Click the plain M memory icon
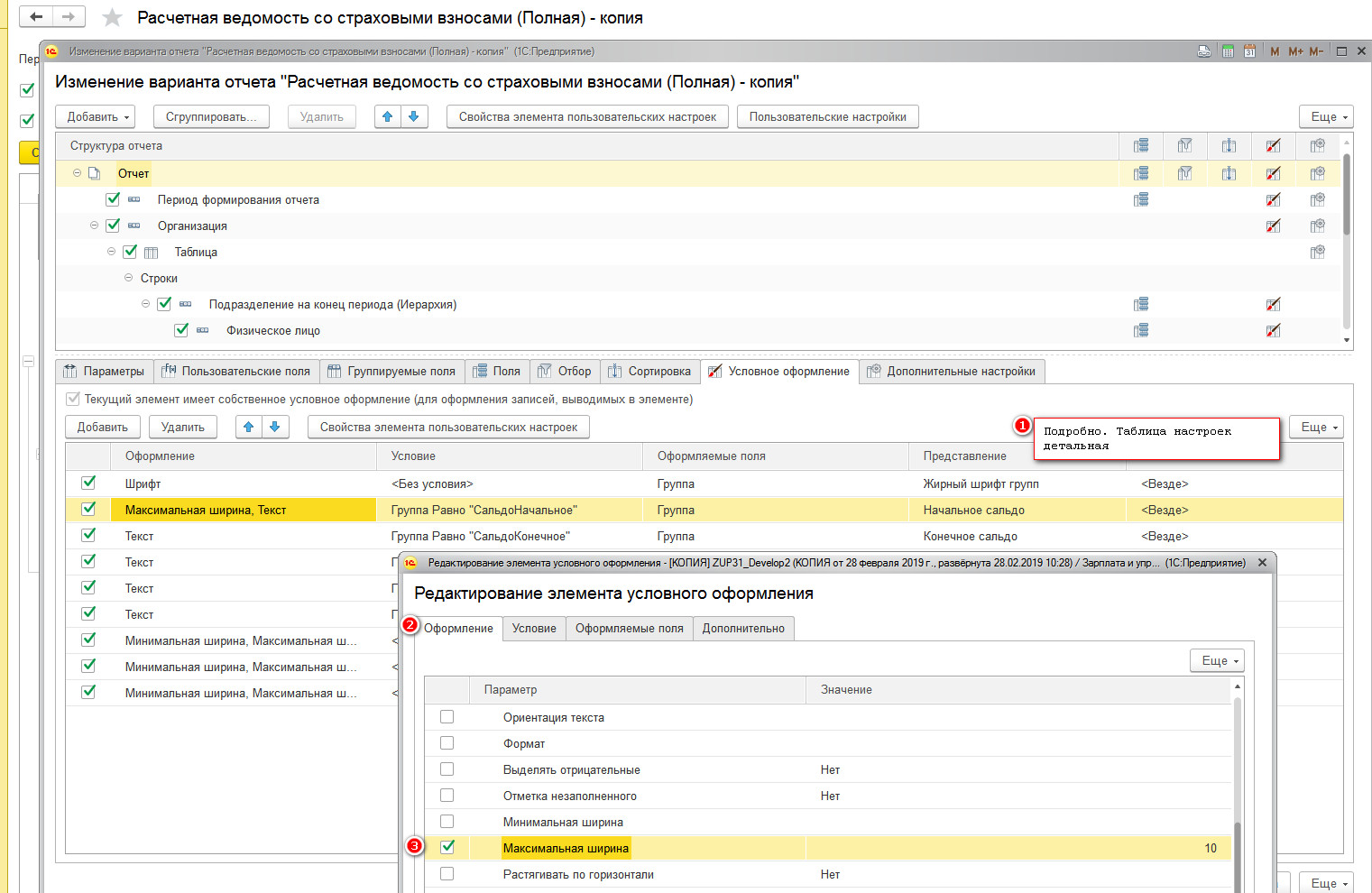1372x893 pixels. click(1275, 51)
